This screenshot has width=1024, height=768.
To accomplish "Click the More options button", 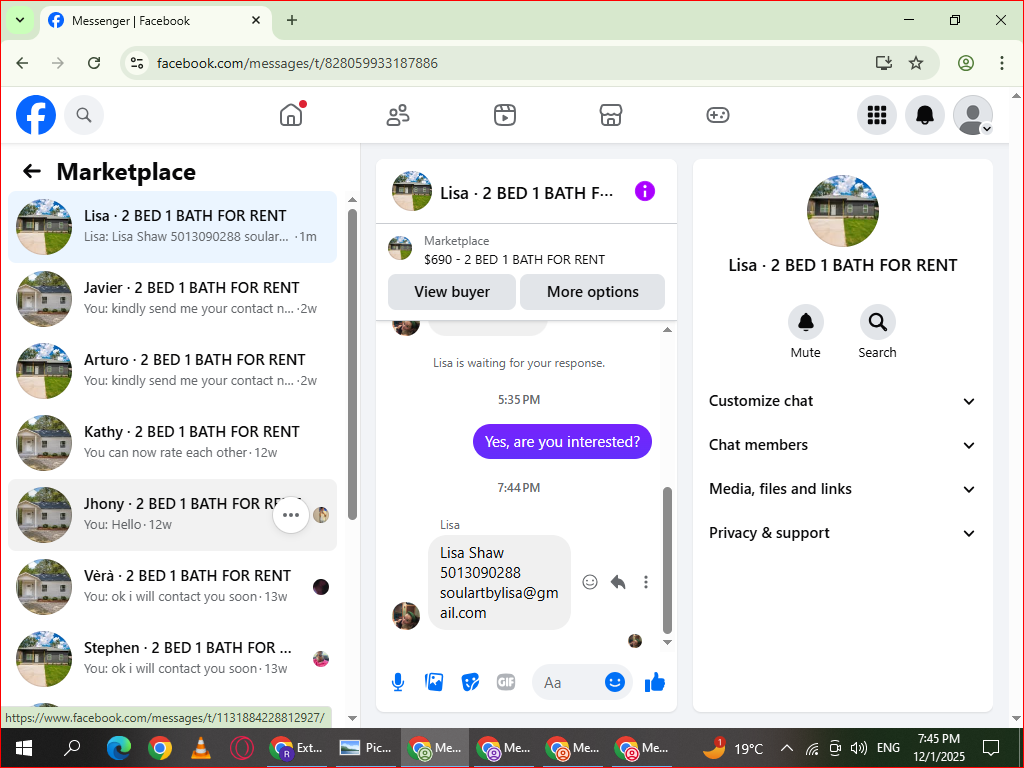I will (592, 292).
